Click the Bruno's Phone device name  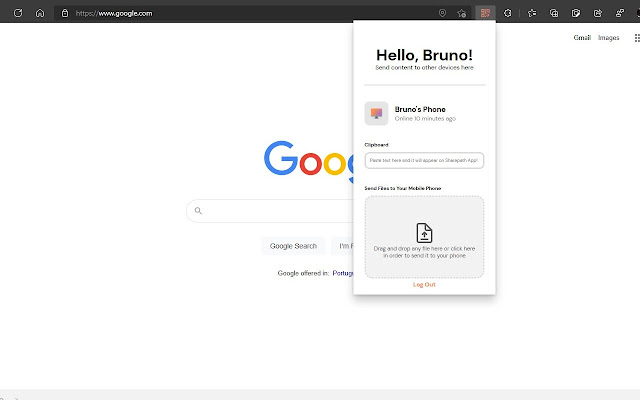click(x=420, y=109)
